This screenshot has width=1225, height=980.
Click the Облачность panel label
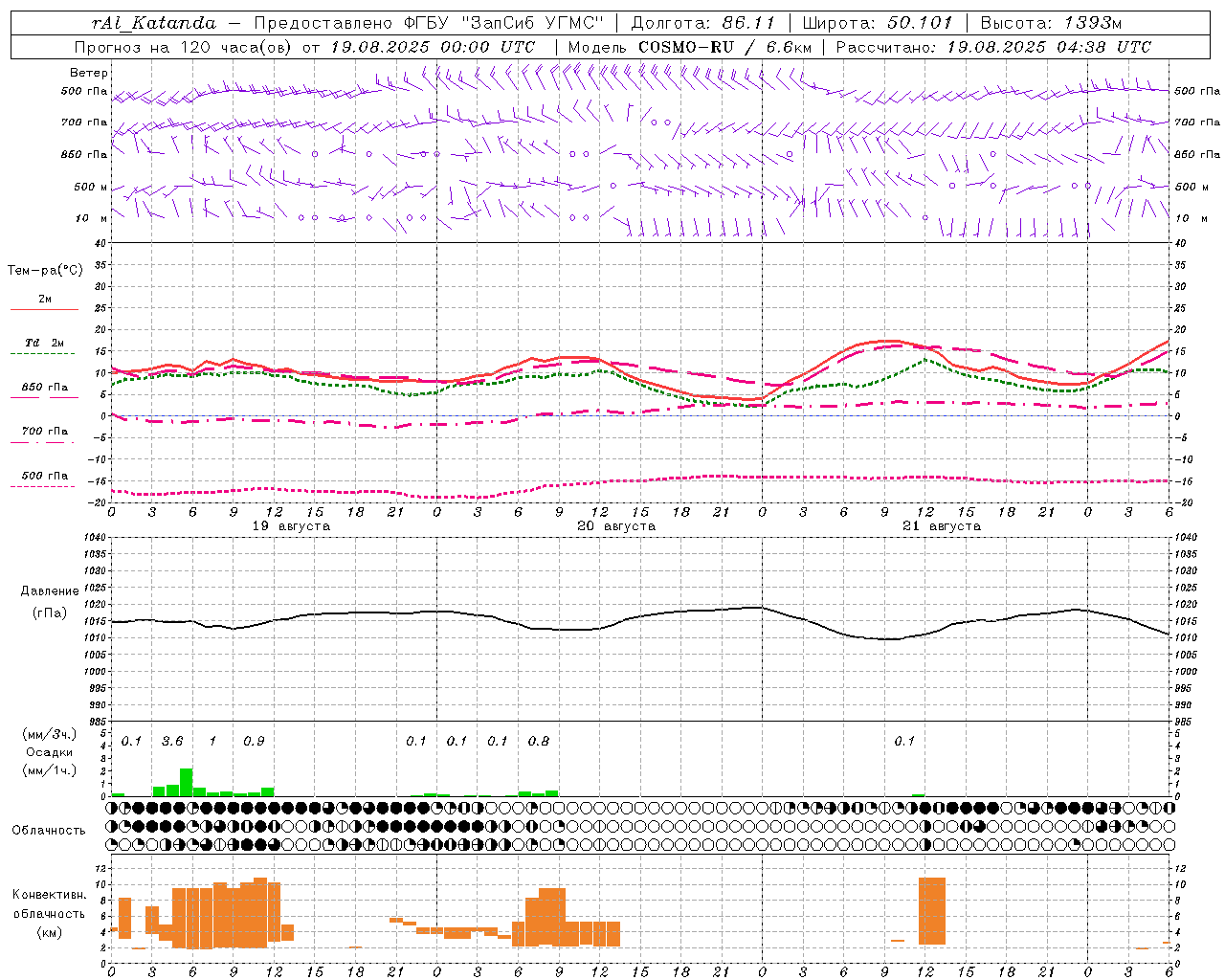[x=49, y=830]
